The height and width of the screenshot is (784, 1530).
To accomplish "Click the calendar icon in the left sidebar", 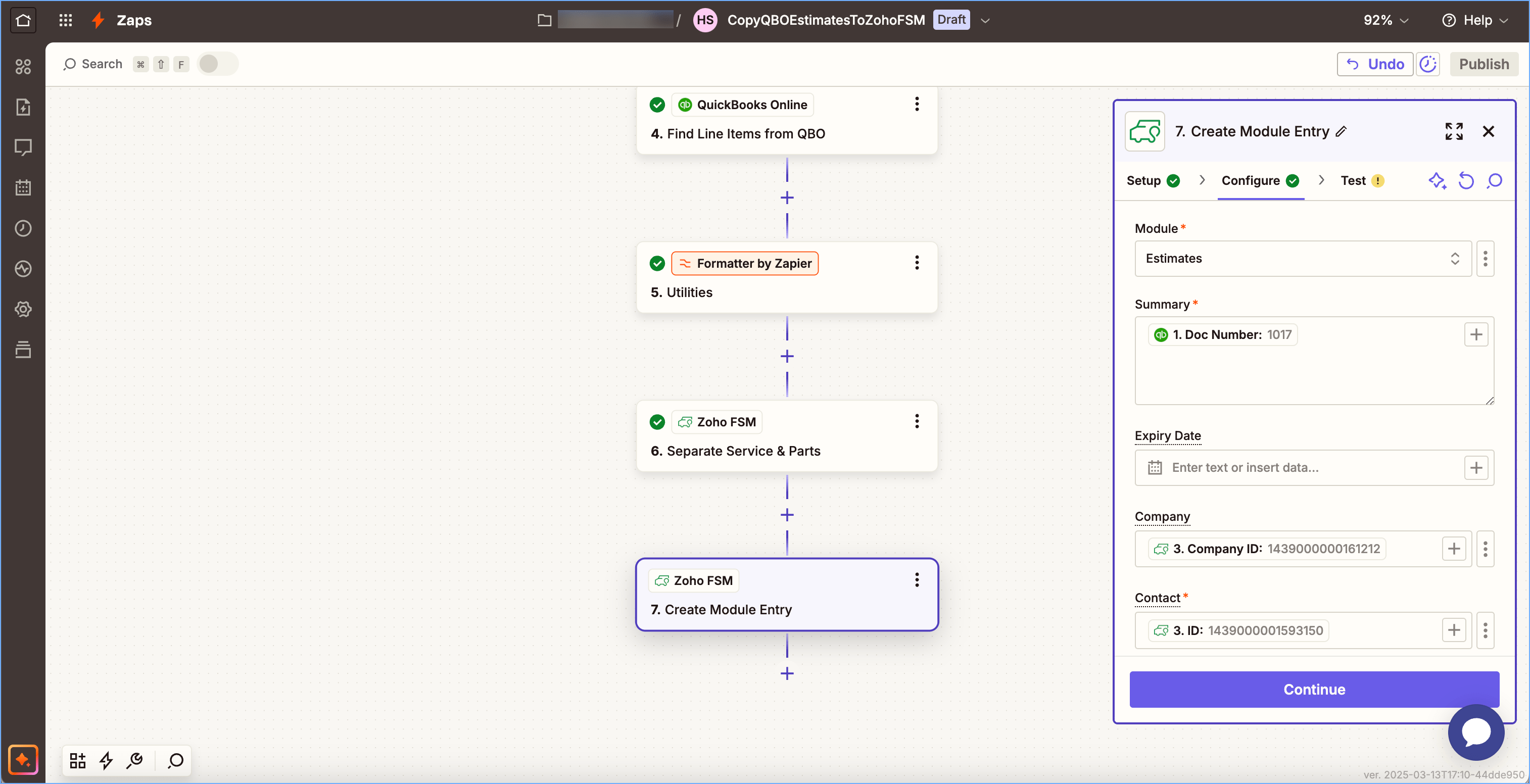I will click(x=23, y=188).
